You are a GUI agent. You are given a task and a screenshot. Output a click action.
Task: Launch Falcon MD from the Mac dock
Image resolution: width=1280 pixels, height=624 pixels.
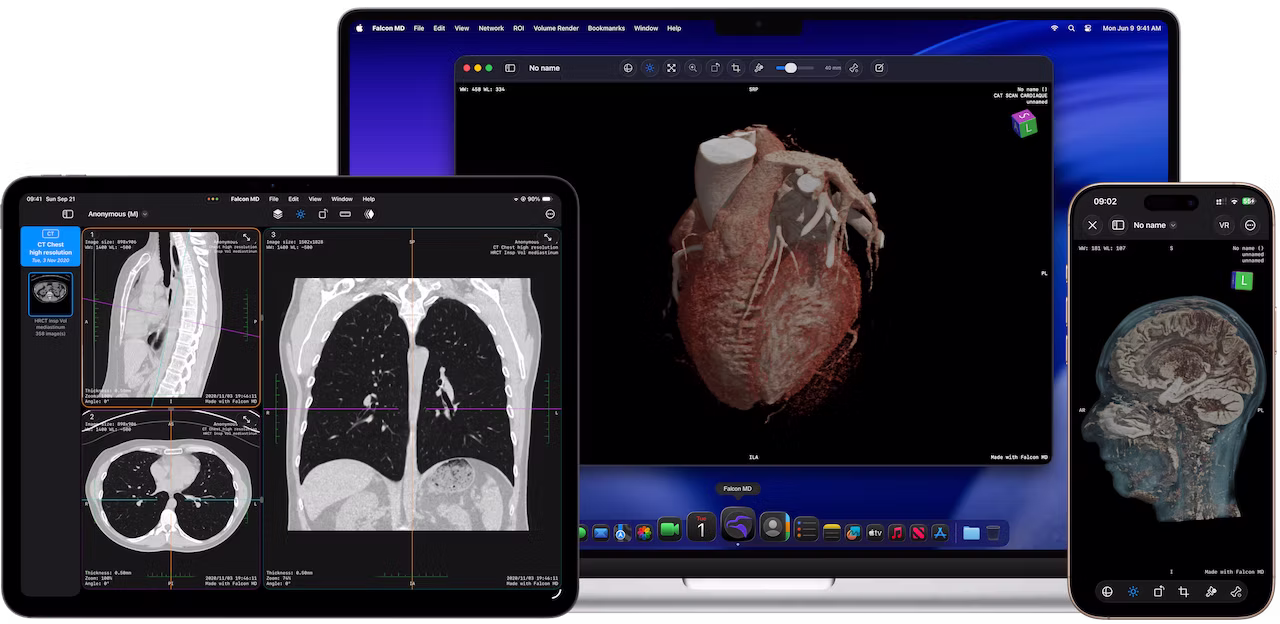[x=738, y=526]
